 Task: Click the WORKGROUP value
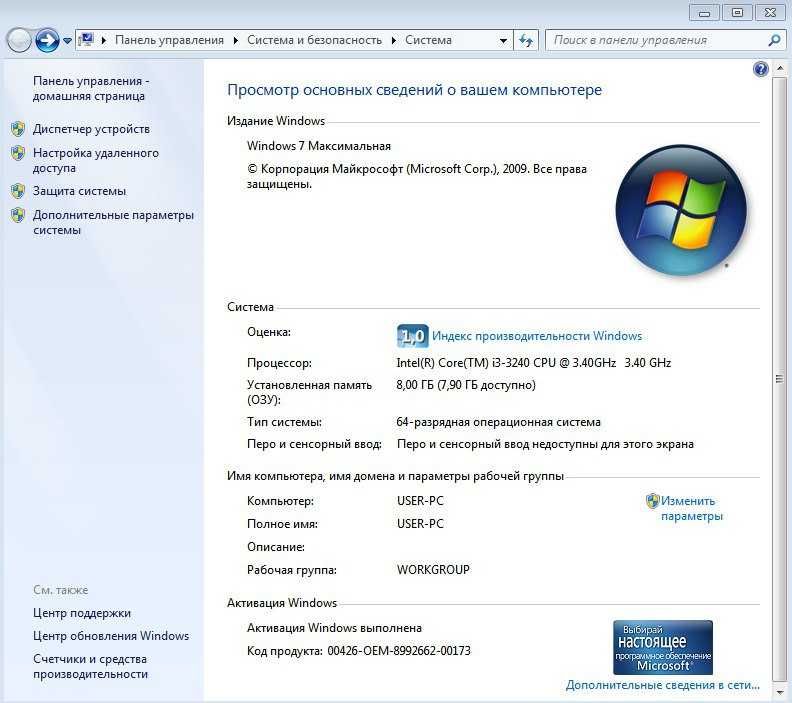[433, 570]
